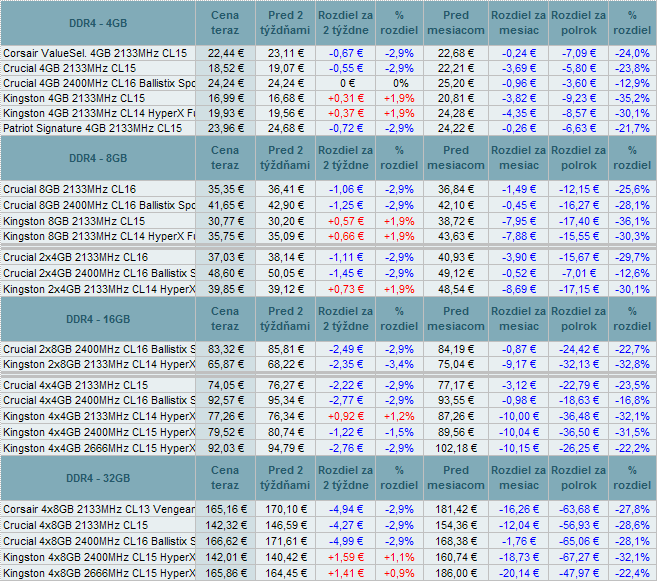Click the red '+0,66 €' difference cell
The height and width of the screenshot is (581, 657).
(346, 236)
